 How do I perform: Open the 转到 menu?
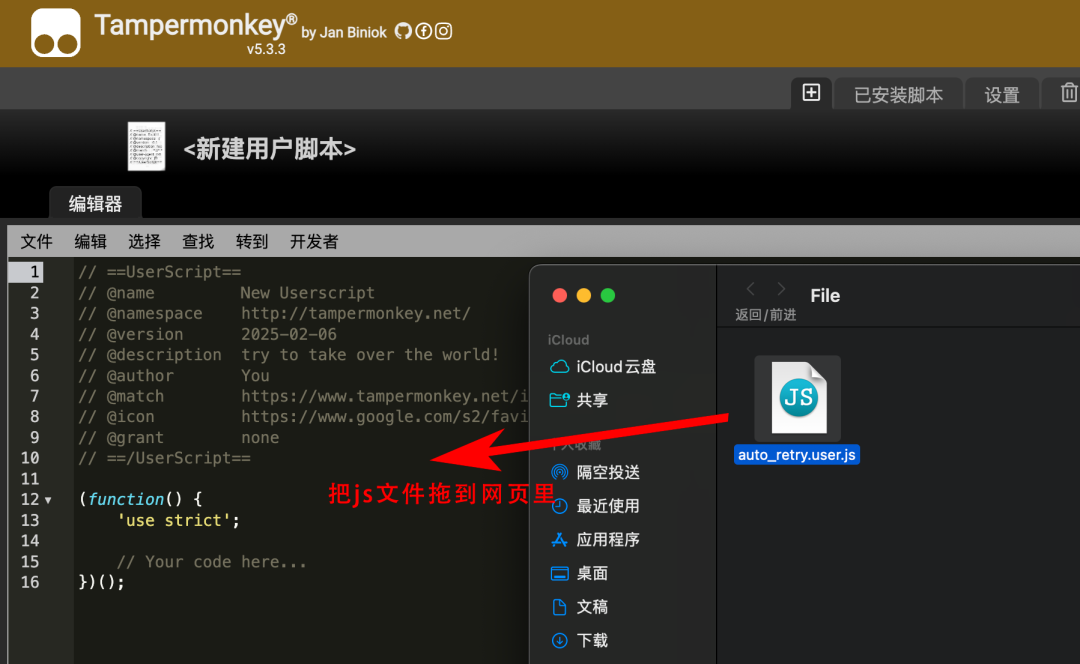click(251, 241)
